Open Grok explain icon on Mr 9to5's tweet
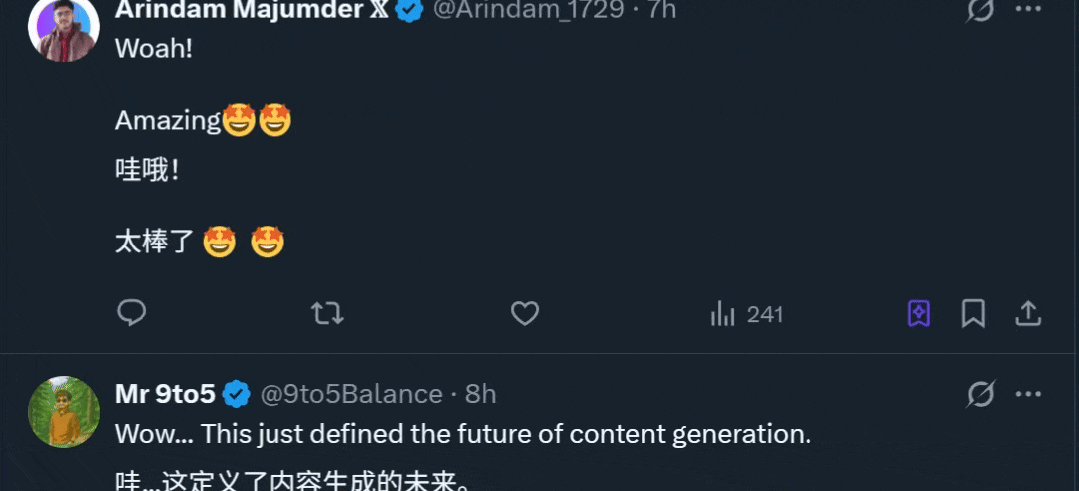 [980, 394]
